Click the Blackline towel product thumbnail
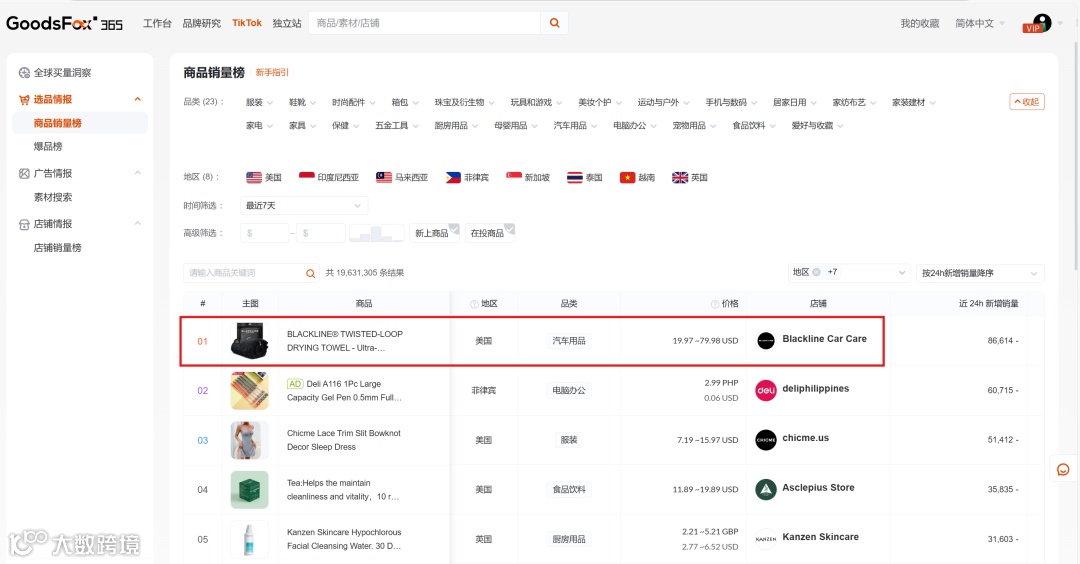The width and height of the screenshot is (1080, 564). (249, 341)
